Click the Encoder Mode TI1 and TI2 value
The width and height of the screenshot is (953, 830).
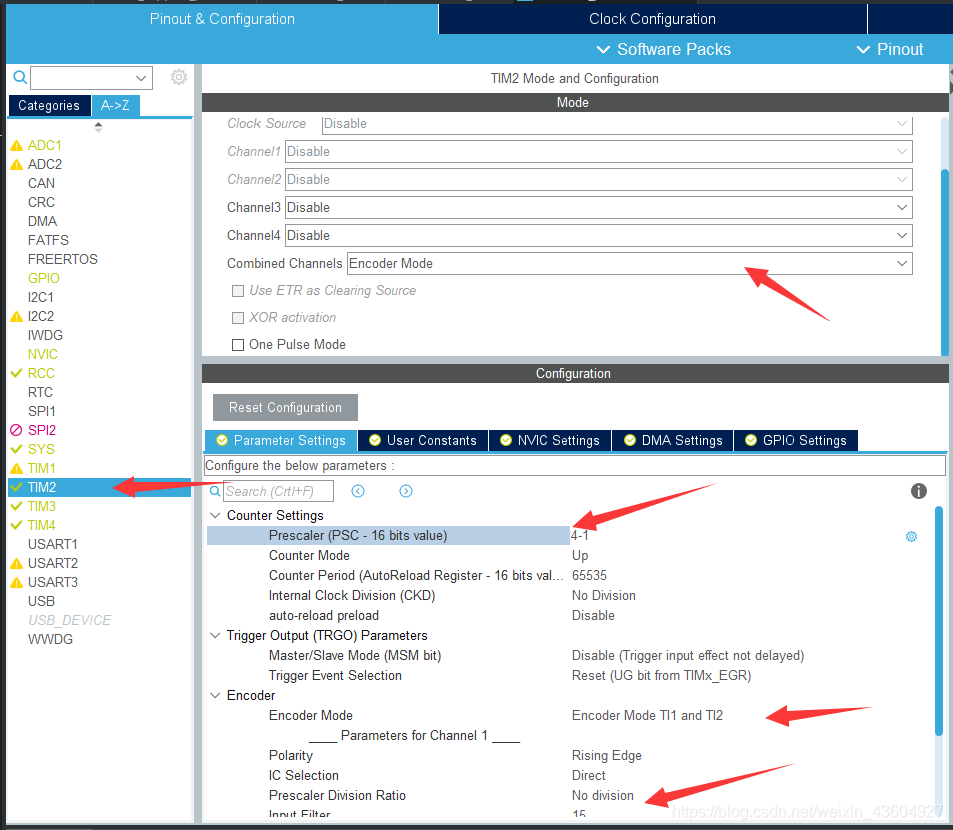647,716
